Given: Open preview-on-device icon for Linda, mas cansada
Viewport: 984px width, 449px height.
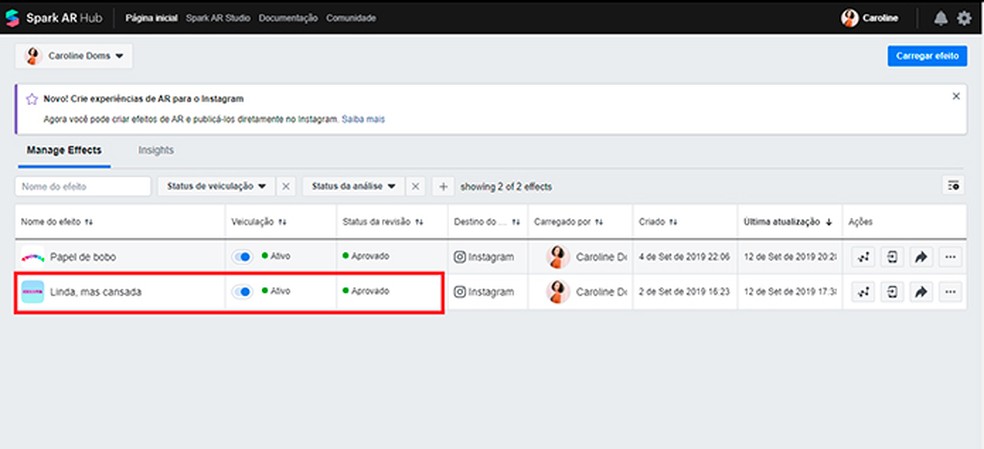Looking at the screenshot, I should tap(892, 292).
